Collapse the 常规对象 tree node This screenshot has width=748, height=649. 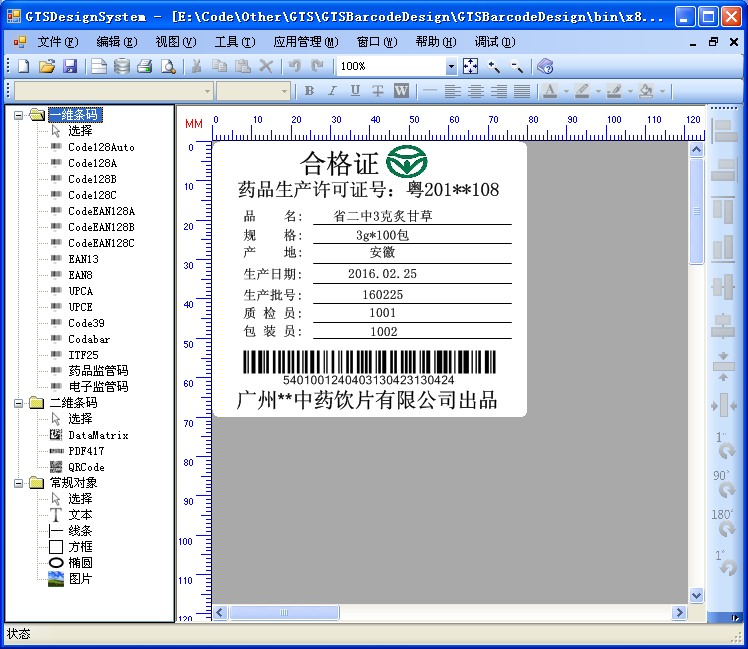click(x=19, y=483)
